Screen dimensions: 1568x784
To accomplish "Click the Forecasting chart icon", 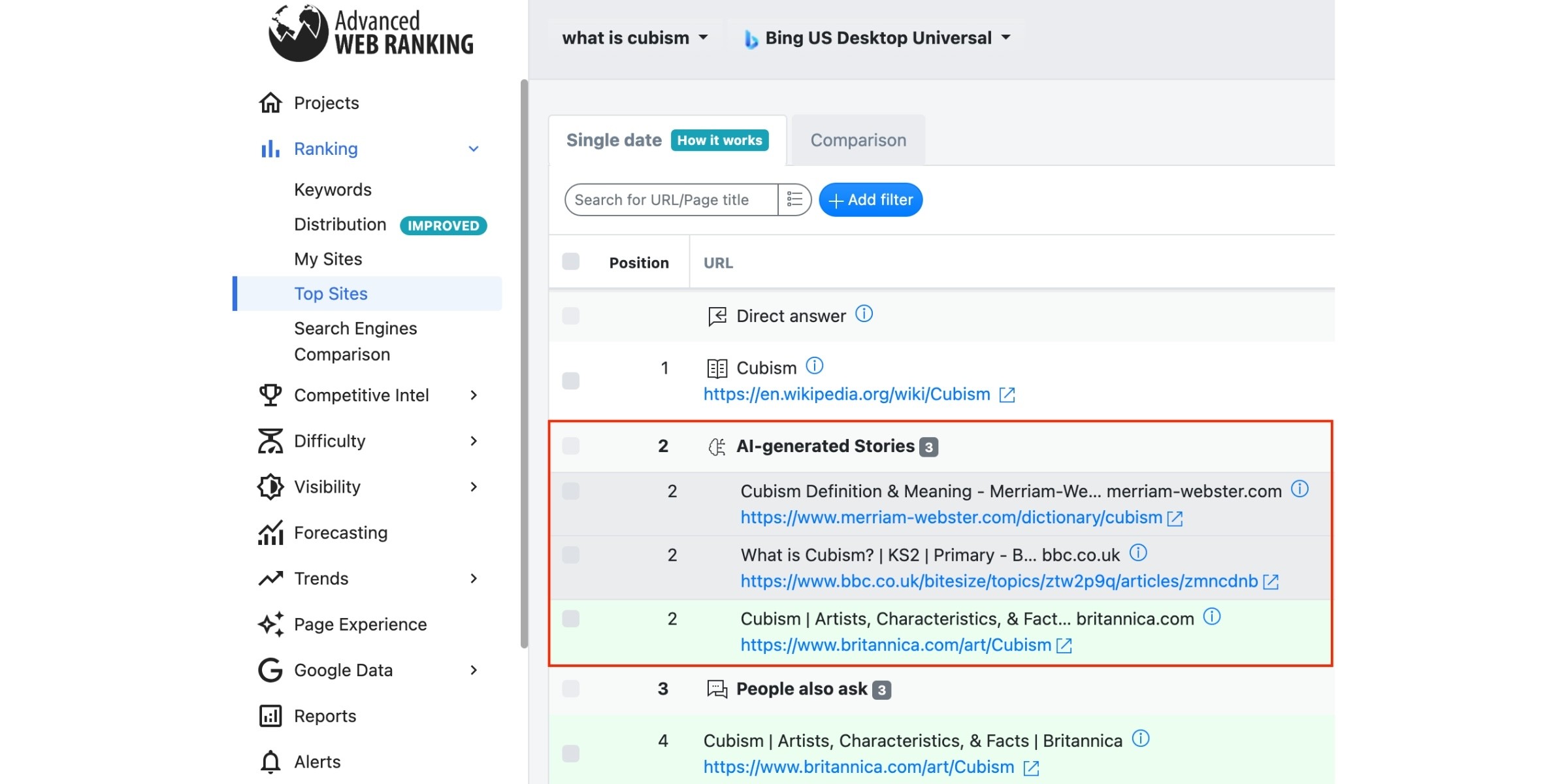I will tap(270, 532).
